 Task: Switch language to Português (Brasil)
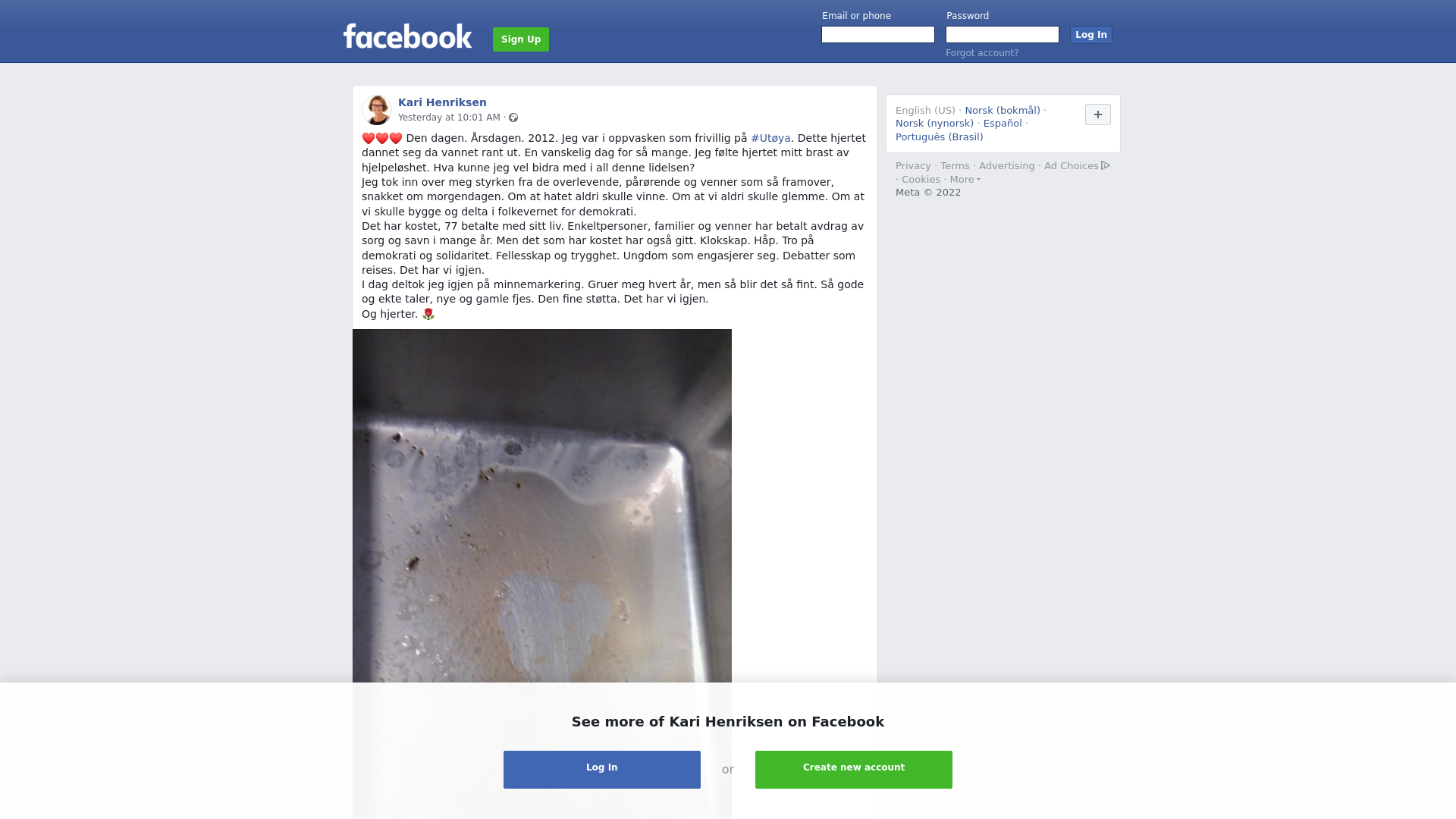click(x=939, y=137)
